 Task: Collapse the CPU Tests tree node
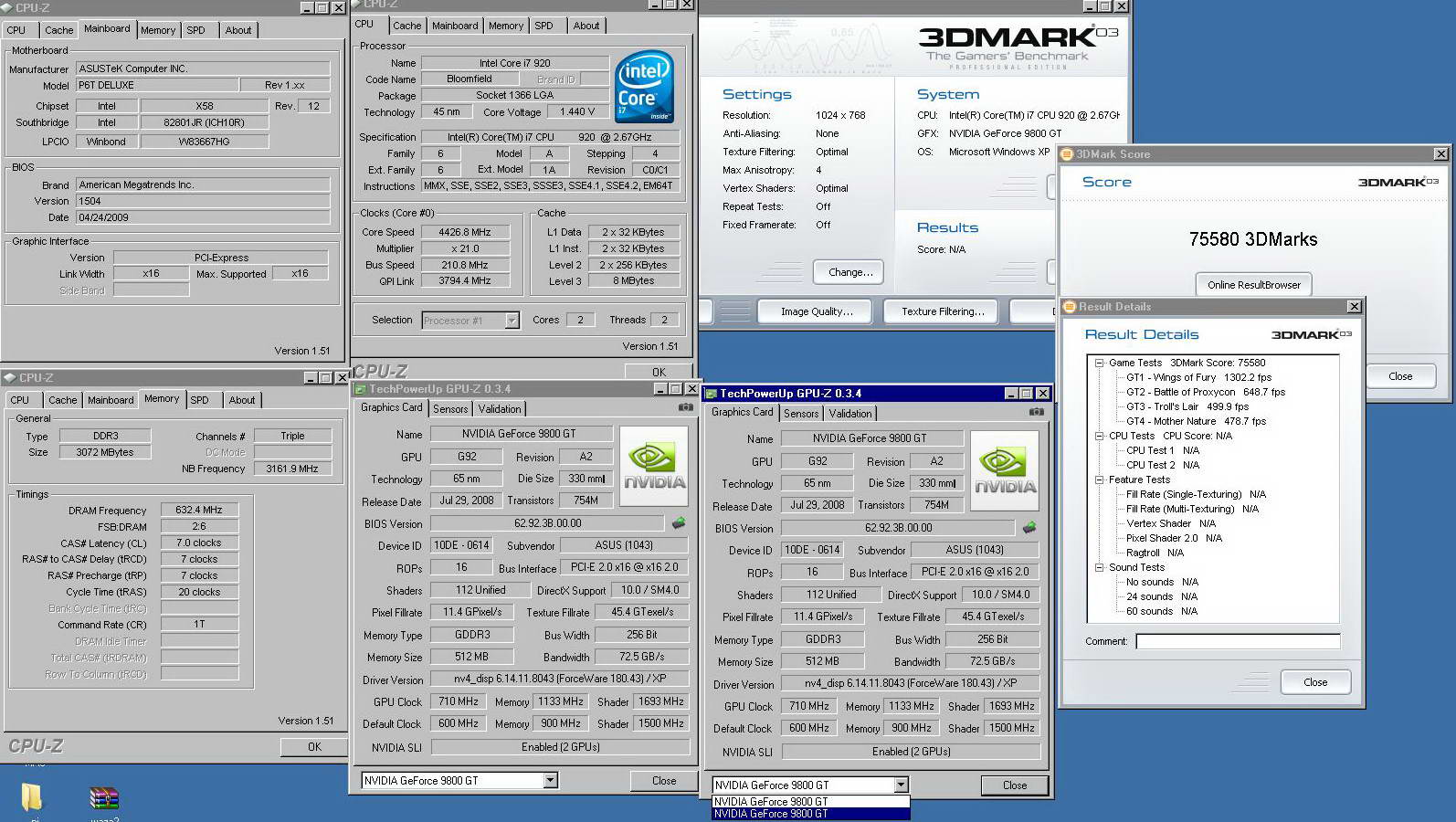coord(1100,436)
